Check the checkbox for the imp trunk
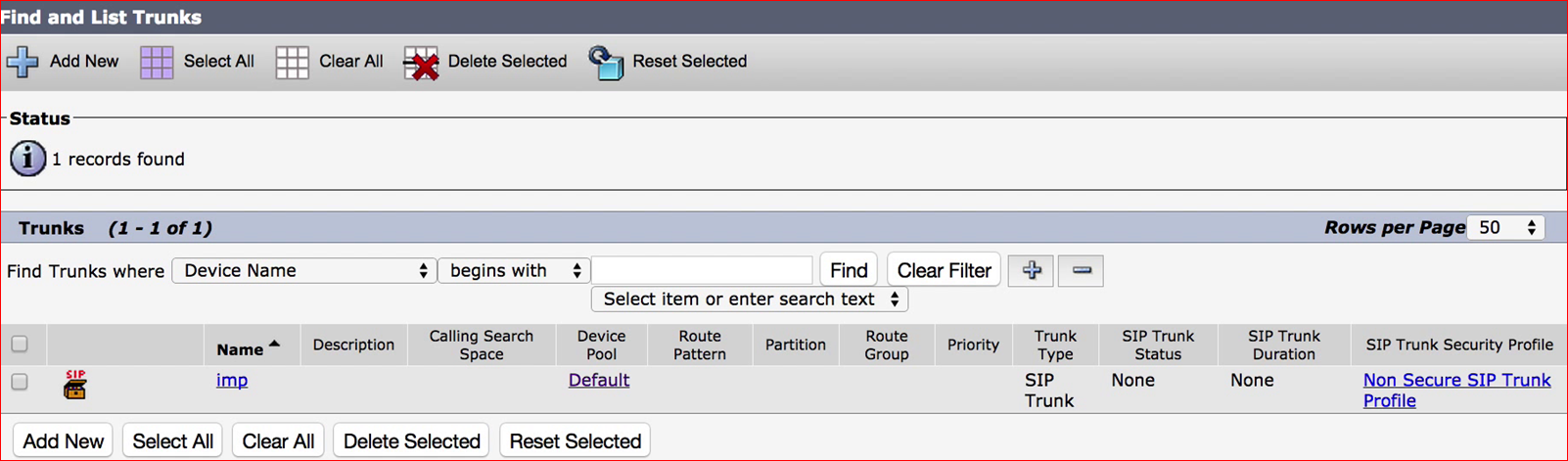Screen dimensions: 1568x461 tap(20, 382)
